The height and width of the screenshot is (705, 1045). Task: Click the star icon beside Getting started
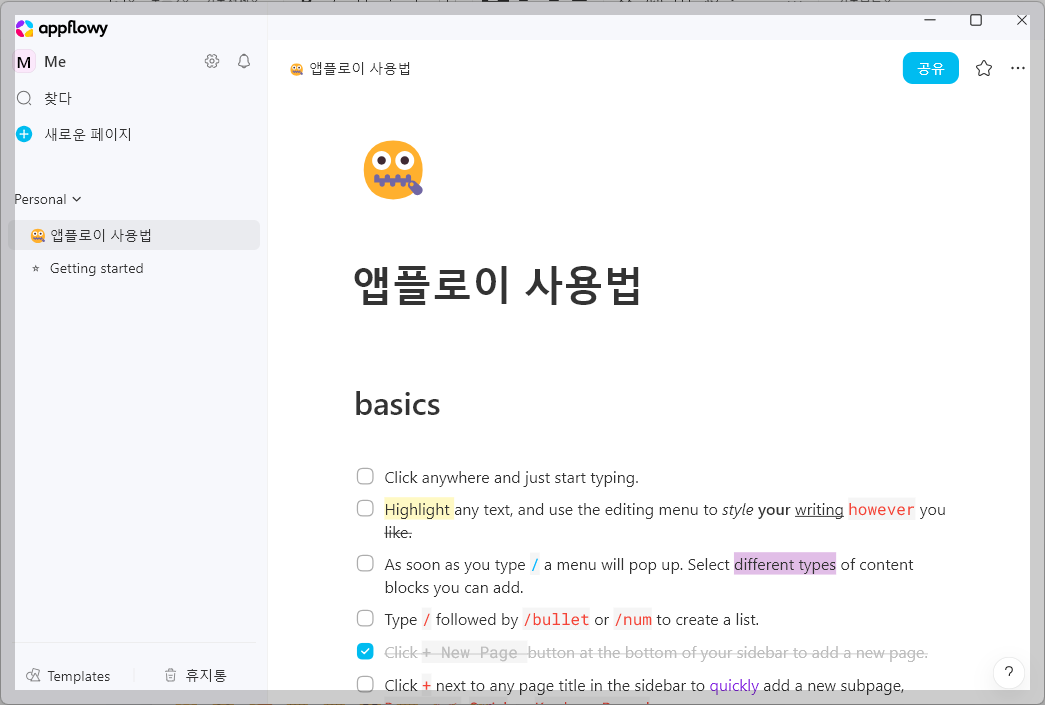click(x=36, y=269)
